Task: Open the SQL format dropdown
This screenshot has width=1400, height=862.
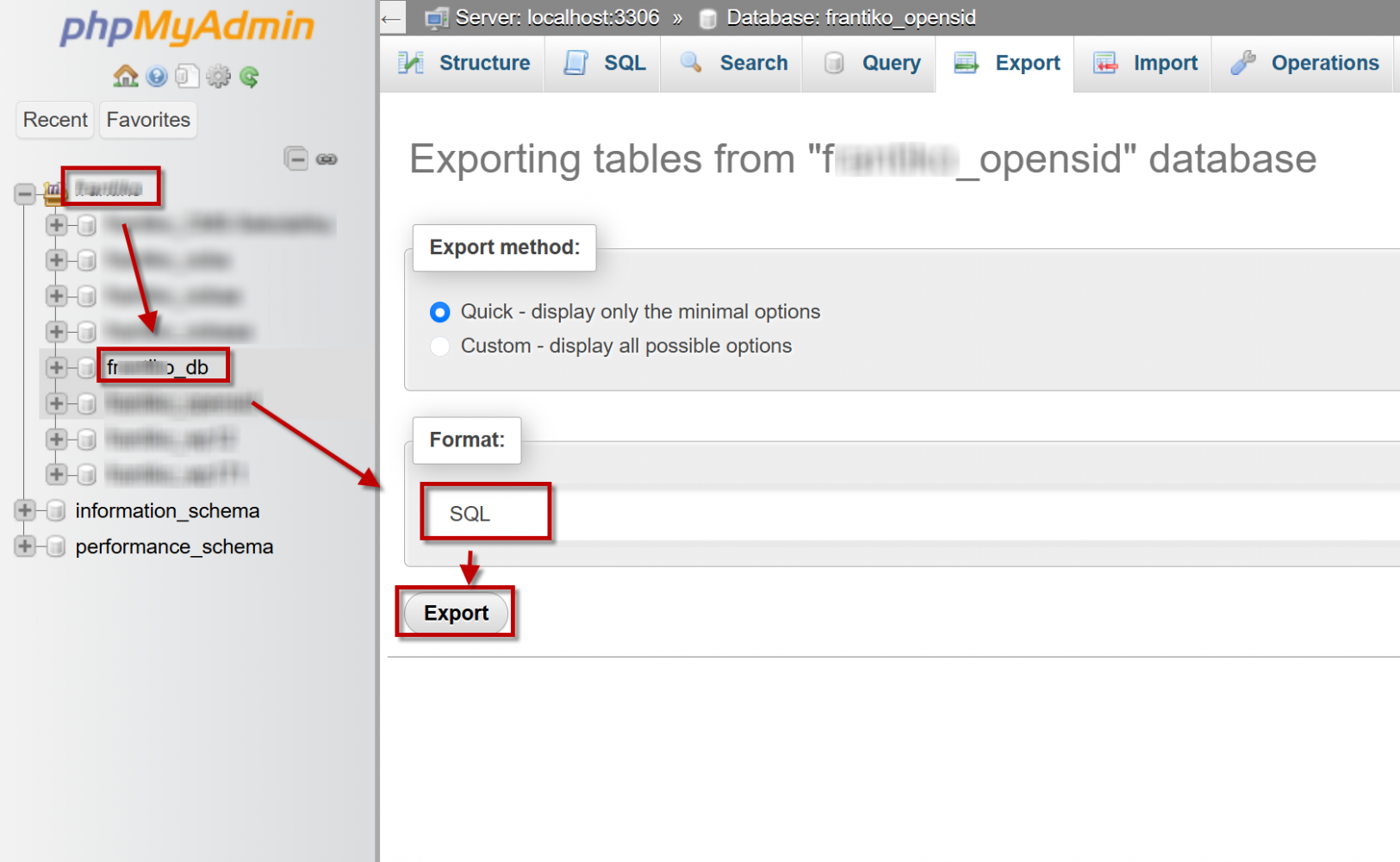Action: tap(485, 514)
